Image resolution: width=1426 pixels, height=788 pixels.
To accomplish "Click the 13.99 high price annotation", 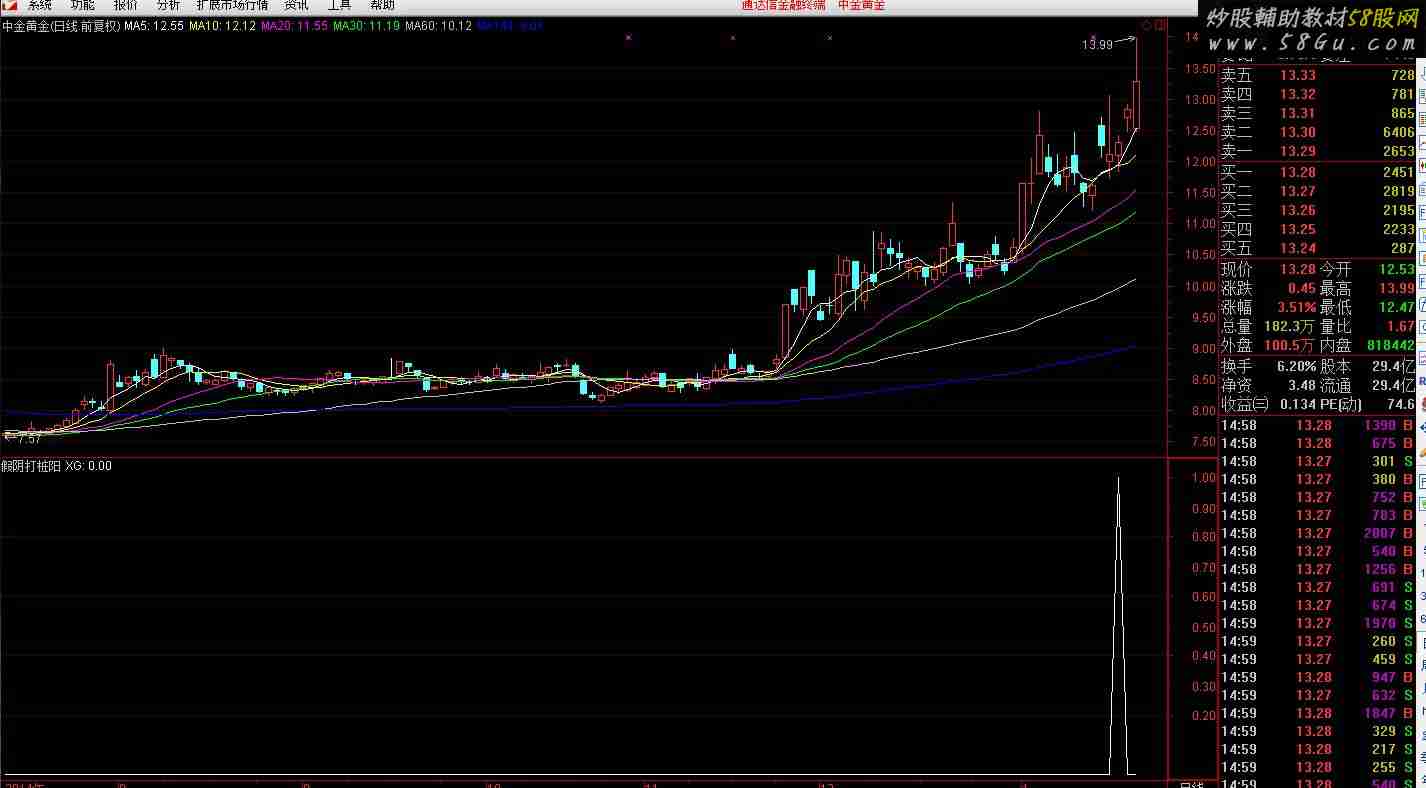I will click(1097, 45).
